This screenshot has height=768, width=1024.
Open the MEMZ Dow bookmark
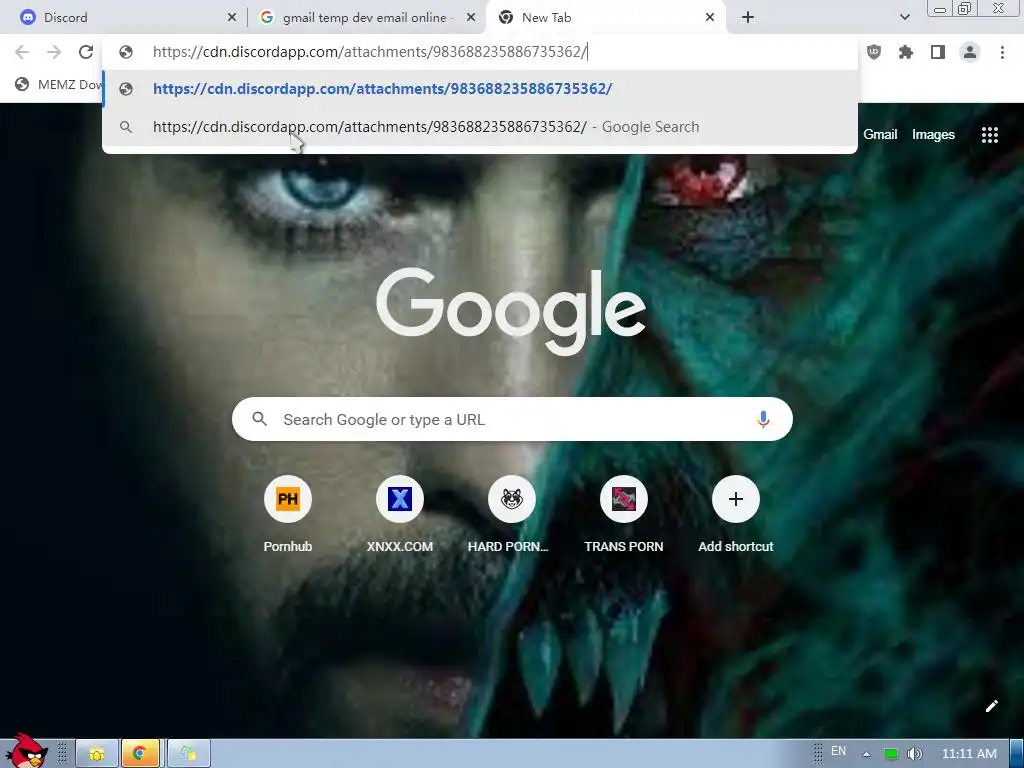coord(59,85)
